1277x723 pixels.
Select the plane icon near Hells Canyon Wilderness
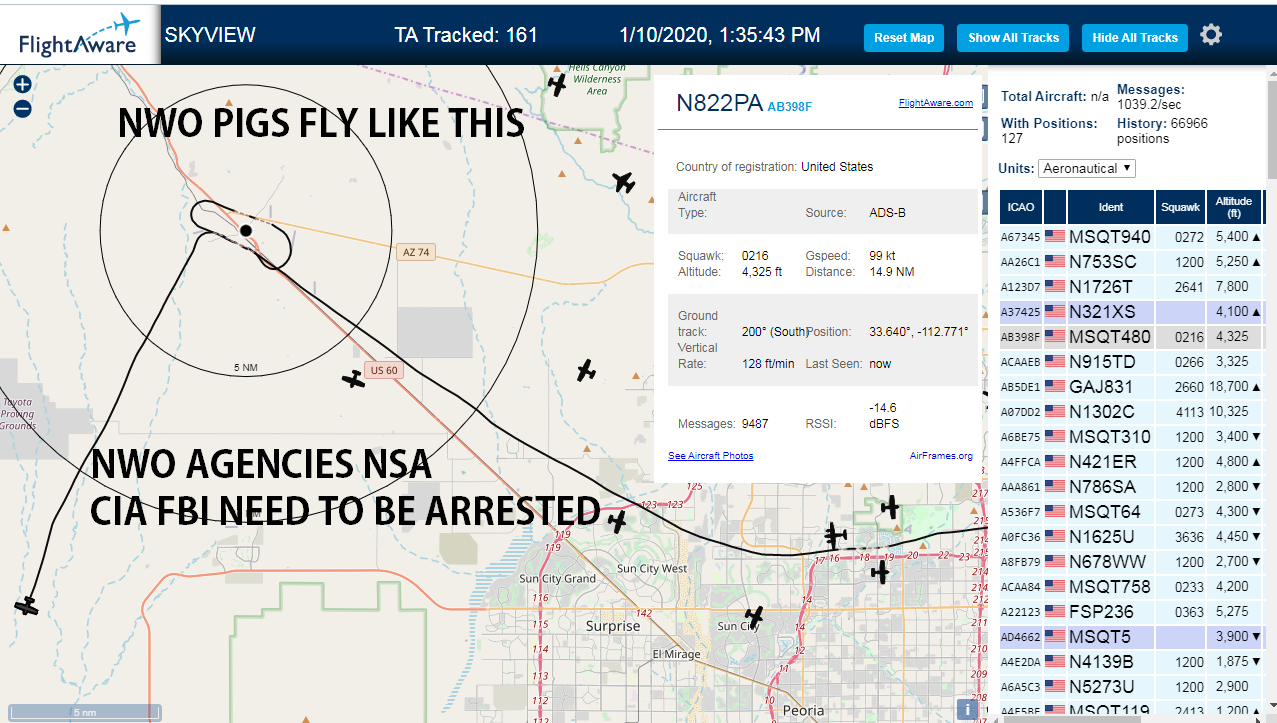click(x=558, y=85)
